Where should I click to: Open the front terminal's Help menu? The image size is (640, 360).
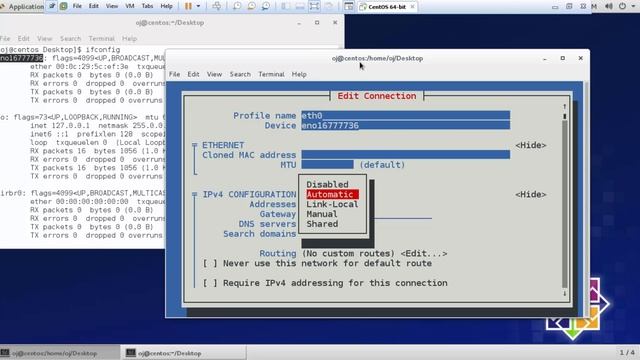point(299,74)
